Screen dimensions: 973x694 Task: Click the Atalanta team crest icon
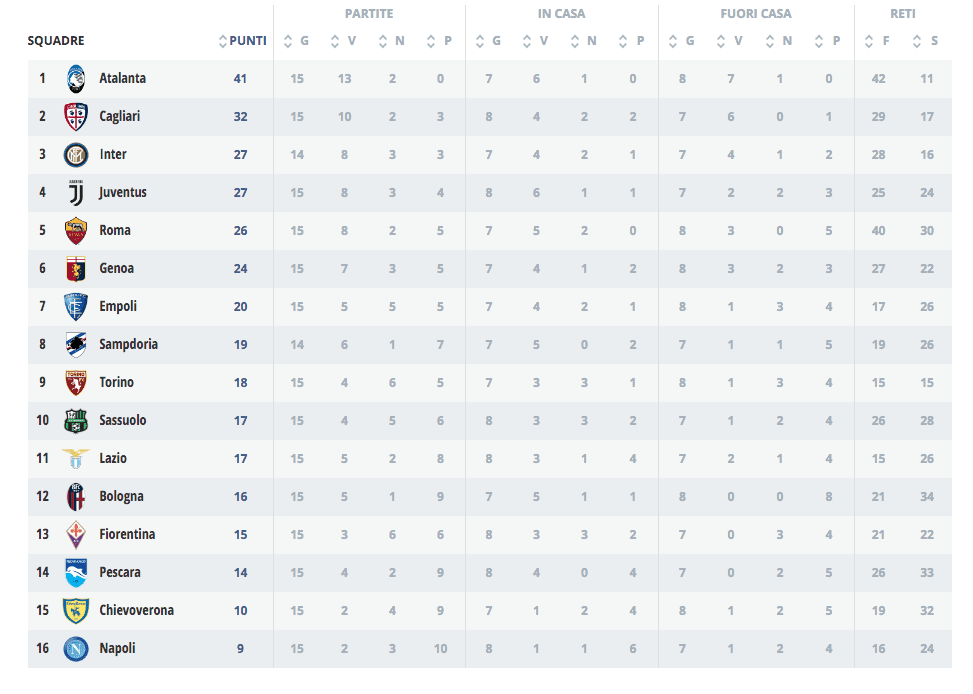[x=76, y=79]
